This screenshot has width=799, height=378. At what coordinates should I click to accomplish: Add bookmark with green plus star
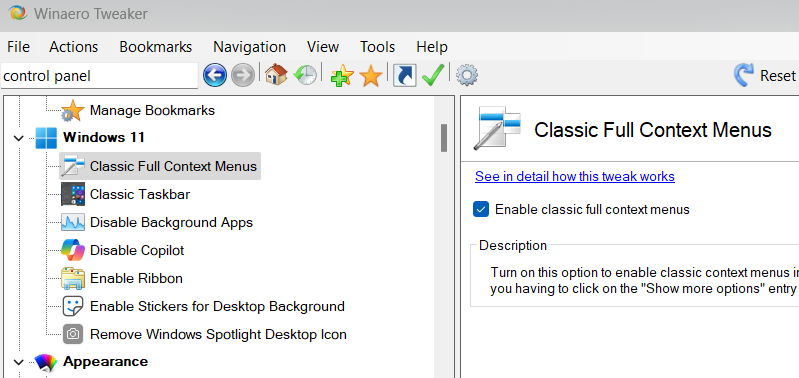(x=342, y=76)
